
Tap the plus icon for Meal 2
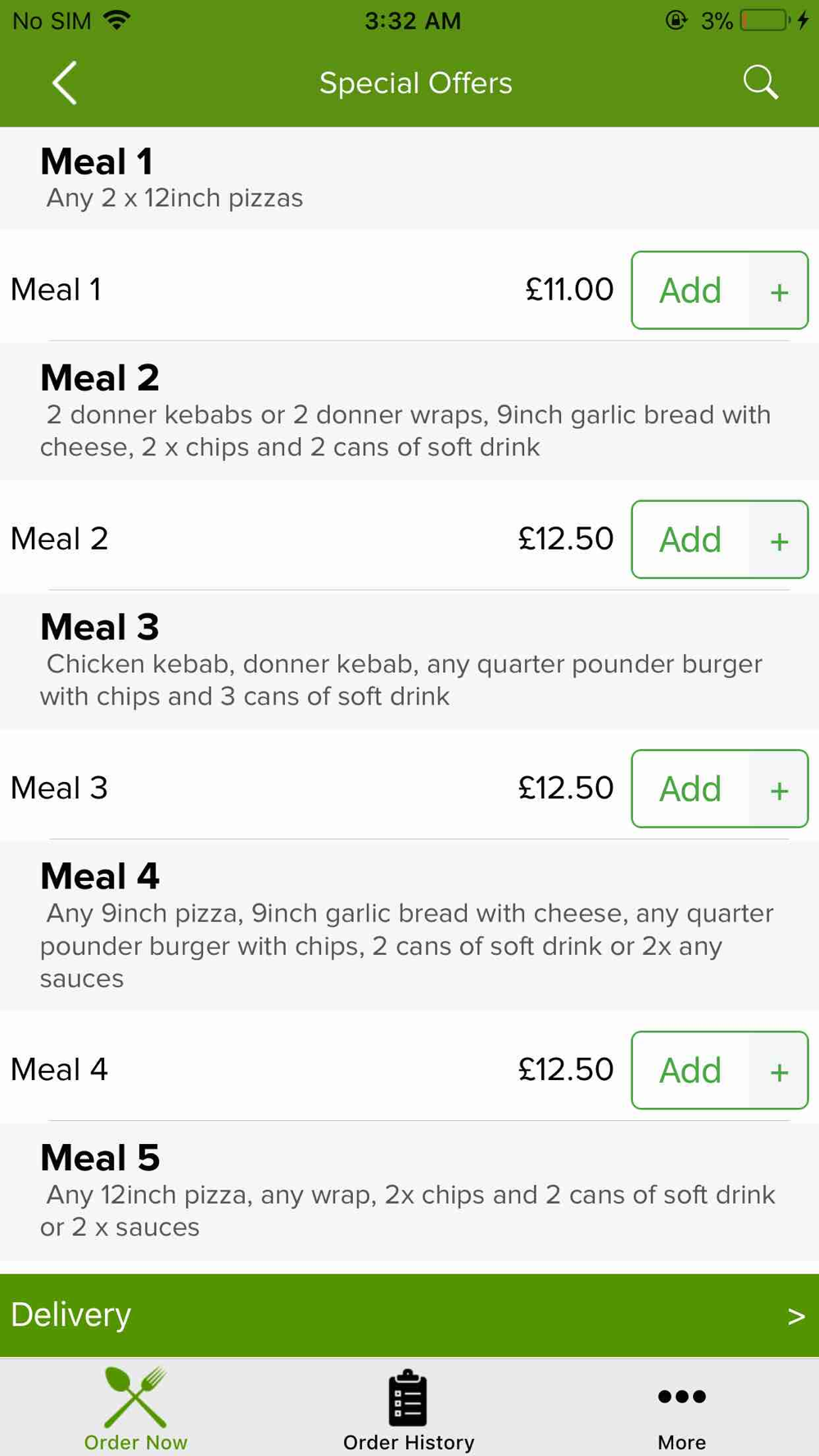point(779,540)
